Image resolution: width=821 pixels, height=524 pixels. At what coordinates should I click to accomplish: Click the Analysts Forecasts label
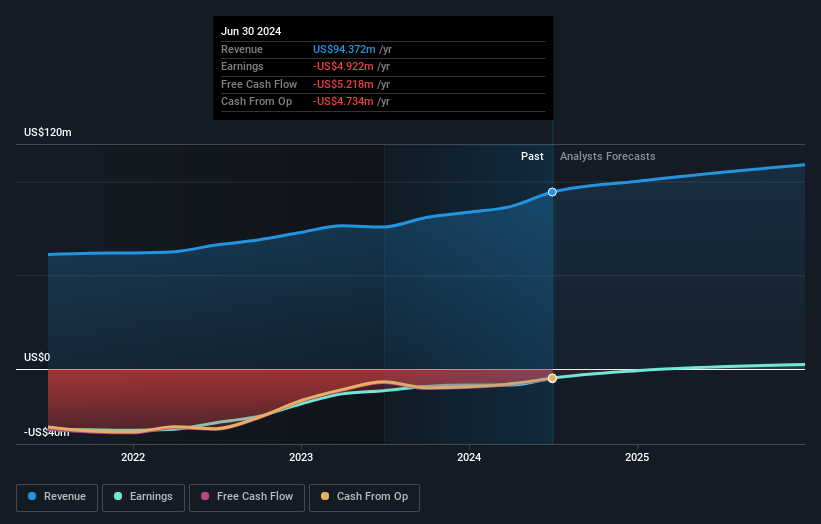click(x=607, y=156)
